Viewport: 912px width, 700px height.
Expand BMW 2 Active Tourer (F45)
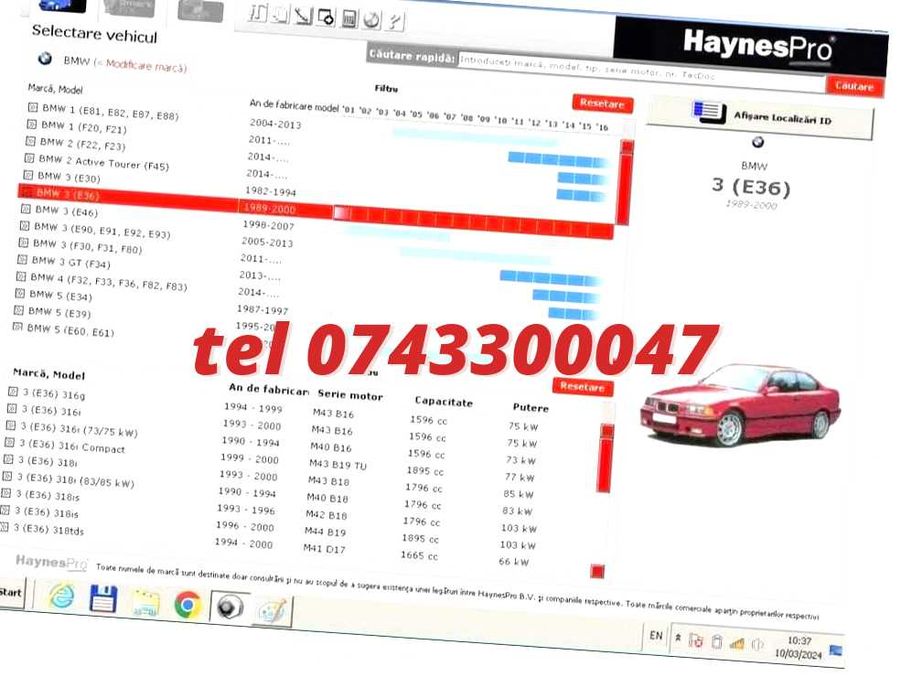click(x=29, y=158)
